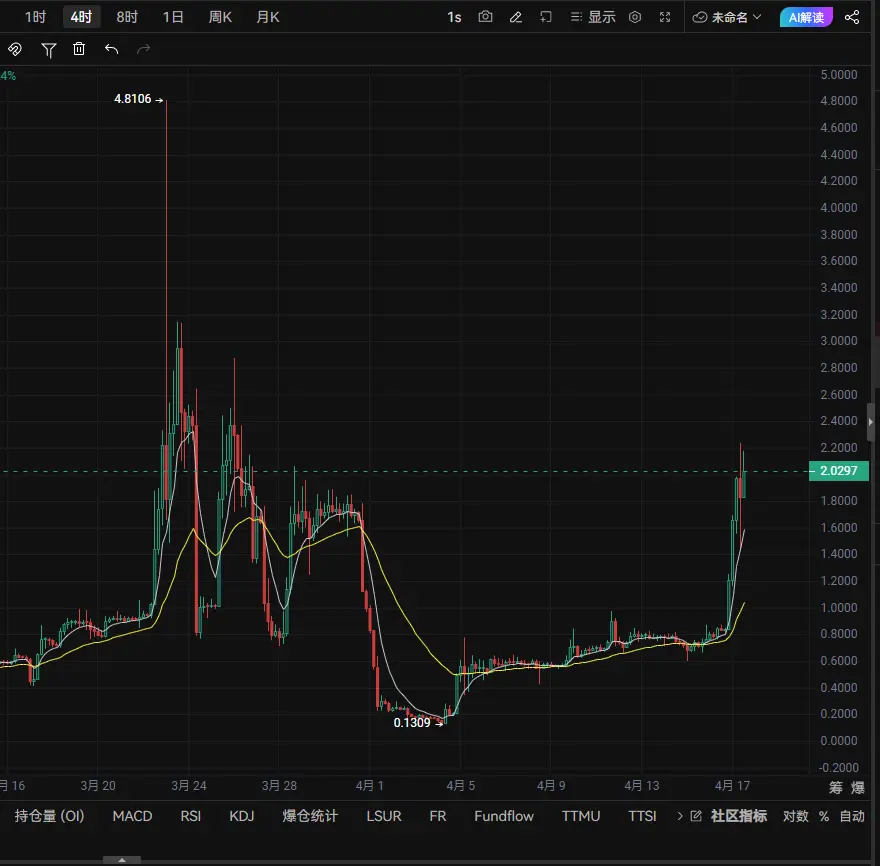This screenshot has width=880, height=866.
Task: Click the 1.0000 price axis label
Action: pos(838,607)
